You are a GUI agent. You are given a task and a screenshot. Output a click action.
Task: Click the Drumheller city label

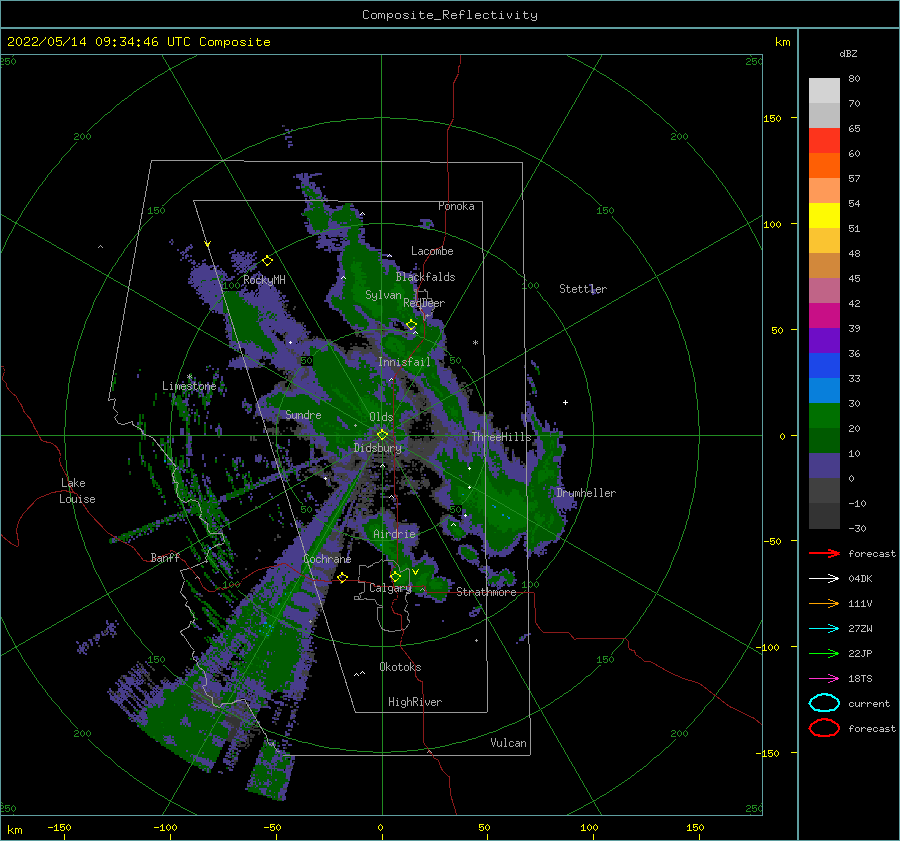586,493
